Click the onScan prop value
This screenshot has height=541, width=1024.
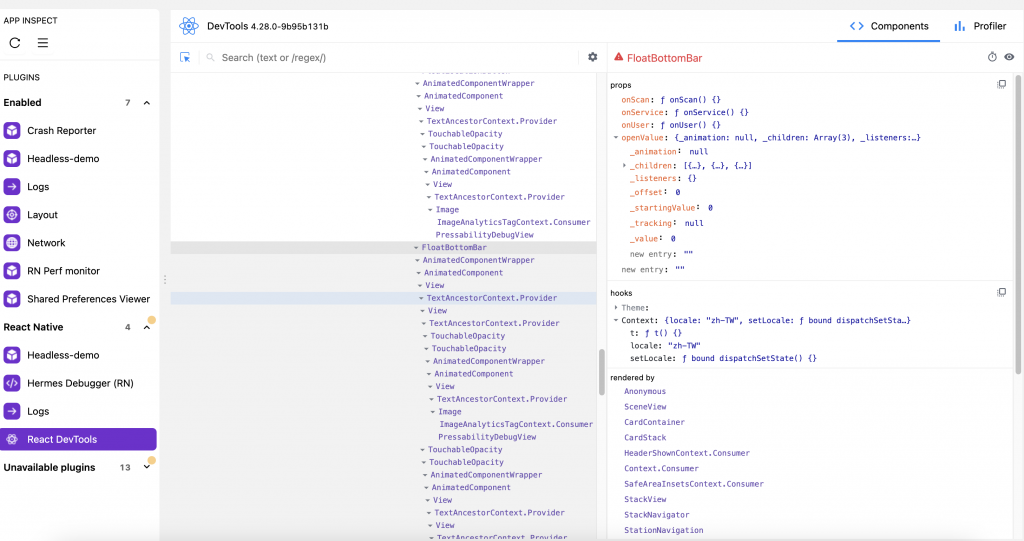click(x=690, y=100)
